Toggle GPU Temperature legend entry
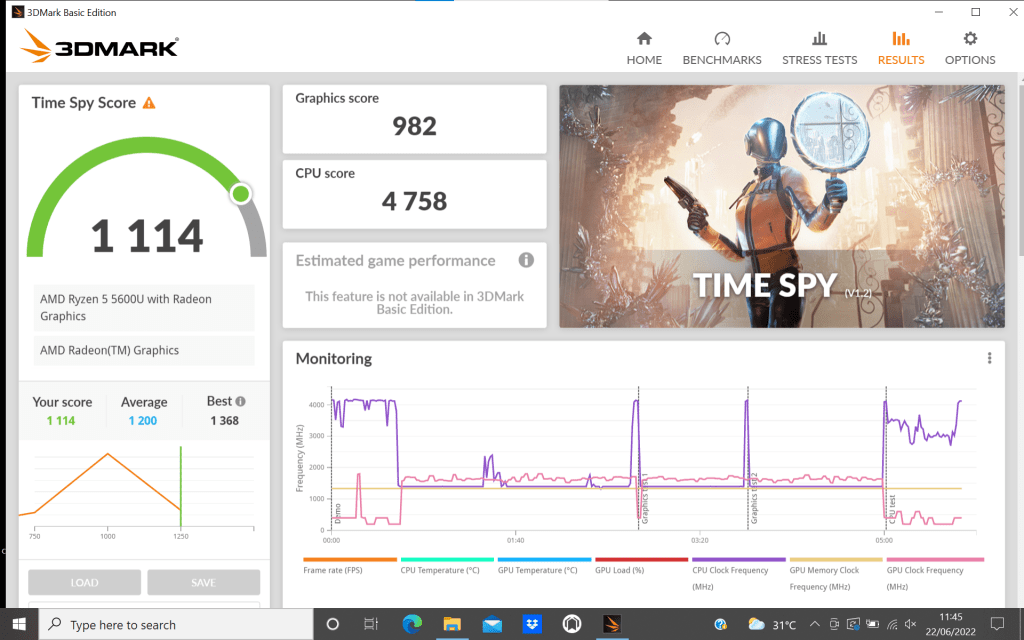The image size is (1024, 640). coord(544,566)
